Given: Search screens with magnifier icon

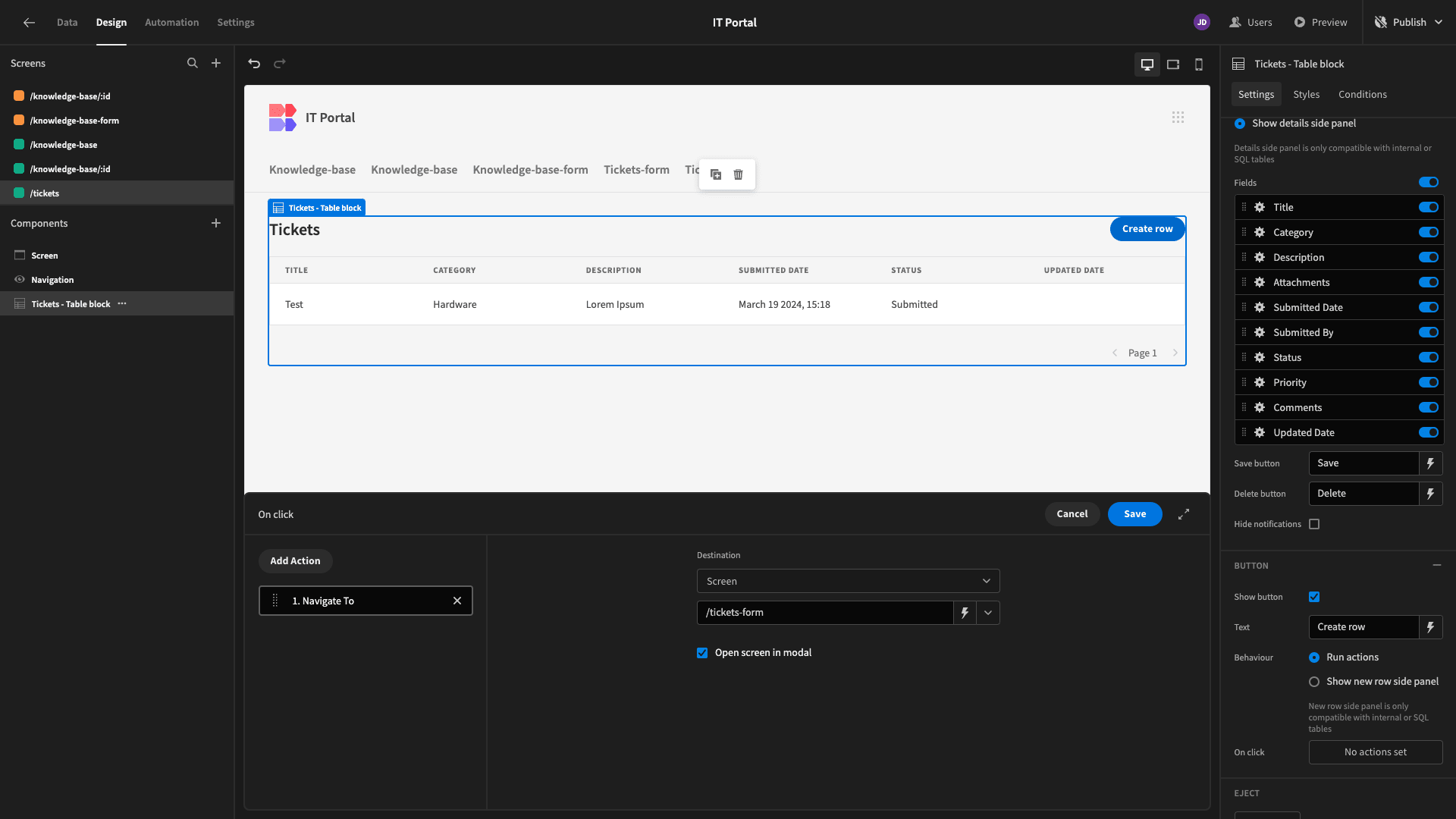Looking at the screenshot, I should click(193, 64).
